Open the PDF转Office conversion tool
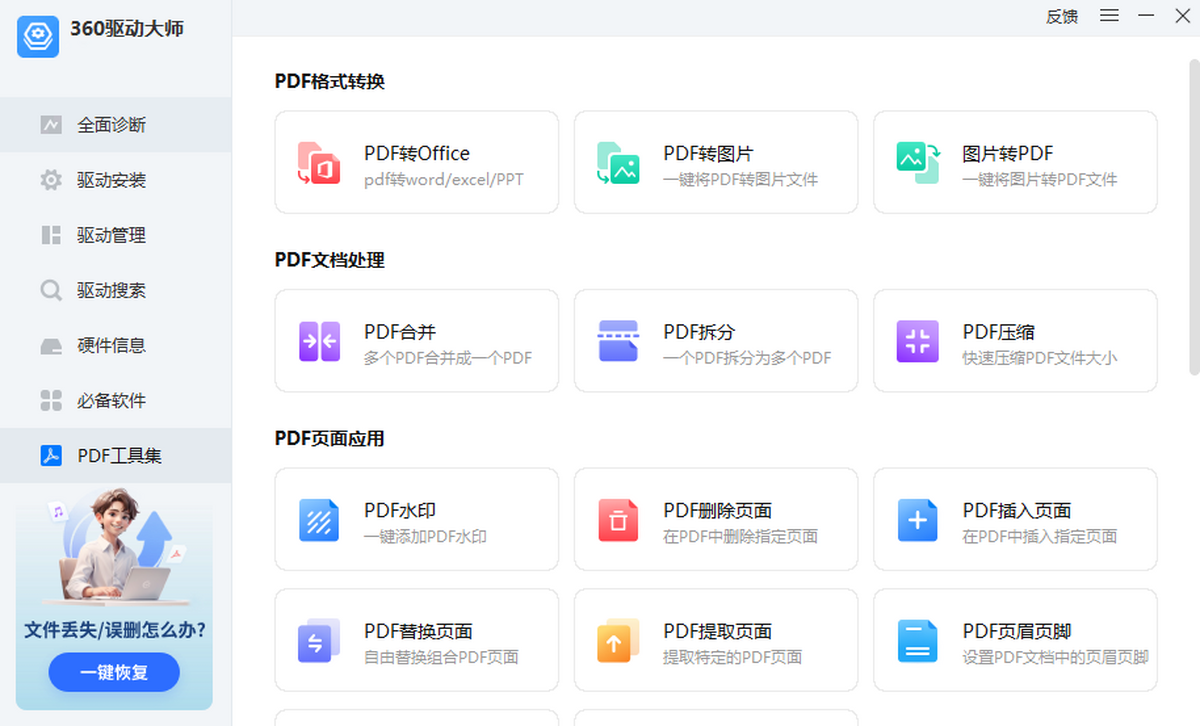This screenshot has width=1200, height=726. [x=416, y=162]
